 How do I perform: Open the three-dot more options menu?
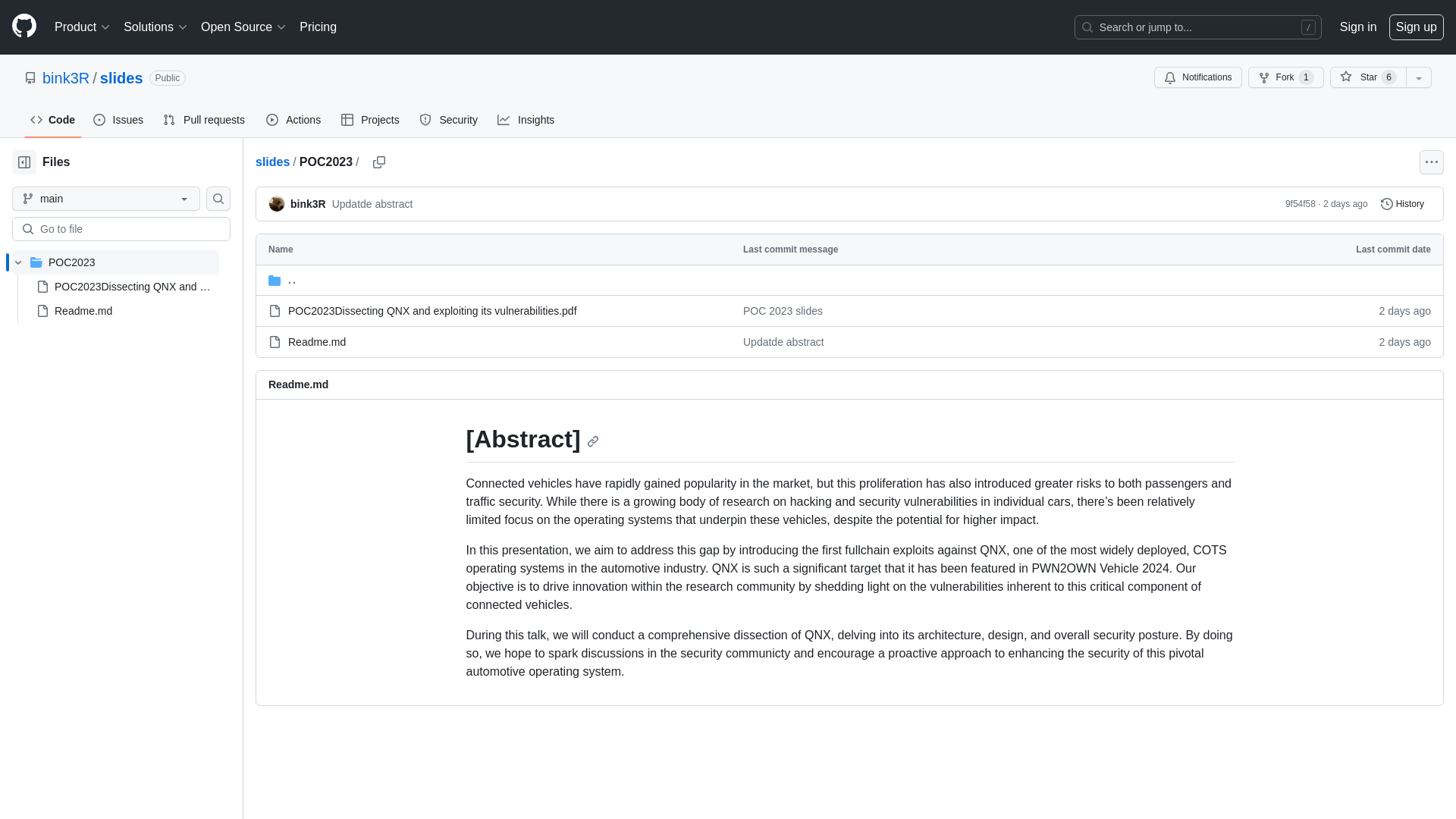pos(1431,162)
